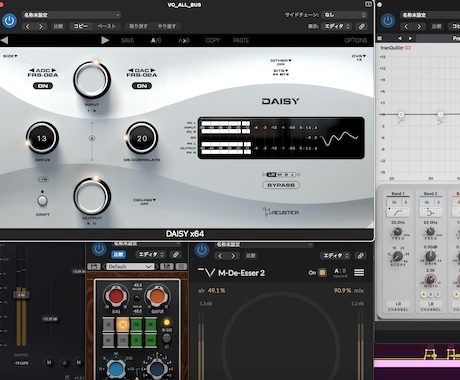The image size is (460, 380).
Task: Open the BITS dropdown
Action: pos(281,72)
